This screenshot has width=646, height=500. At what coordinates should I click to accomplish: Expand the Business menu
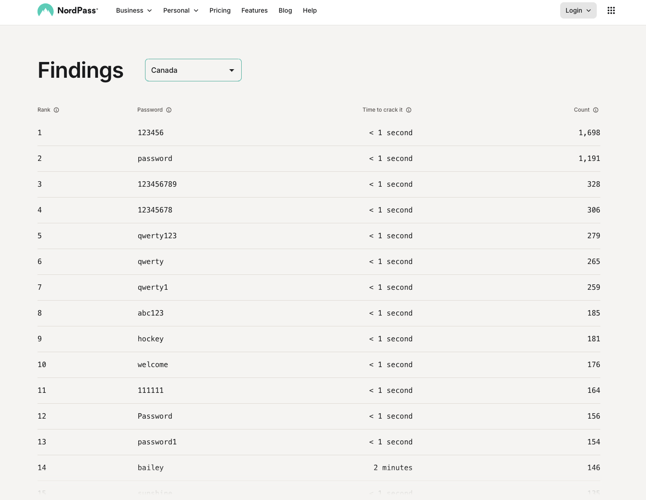134,10
